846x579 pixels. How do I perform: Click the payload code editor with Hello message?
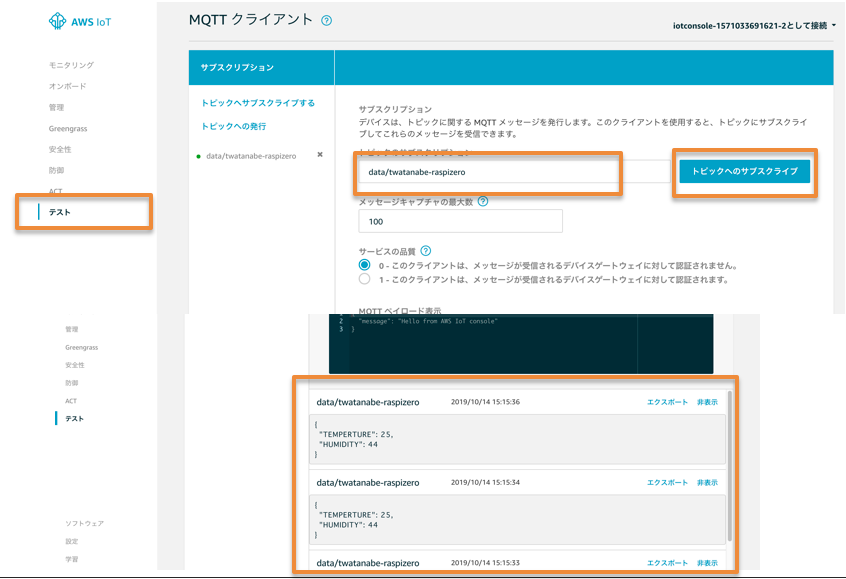pos(521,344)
